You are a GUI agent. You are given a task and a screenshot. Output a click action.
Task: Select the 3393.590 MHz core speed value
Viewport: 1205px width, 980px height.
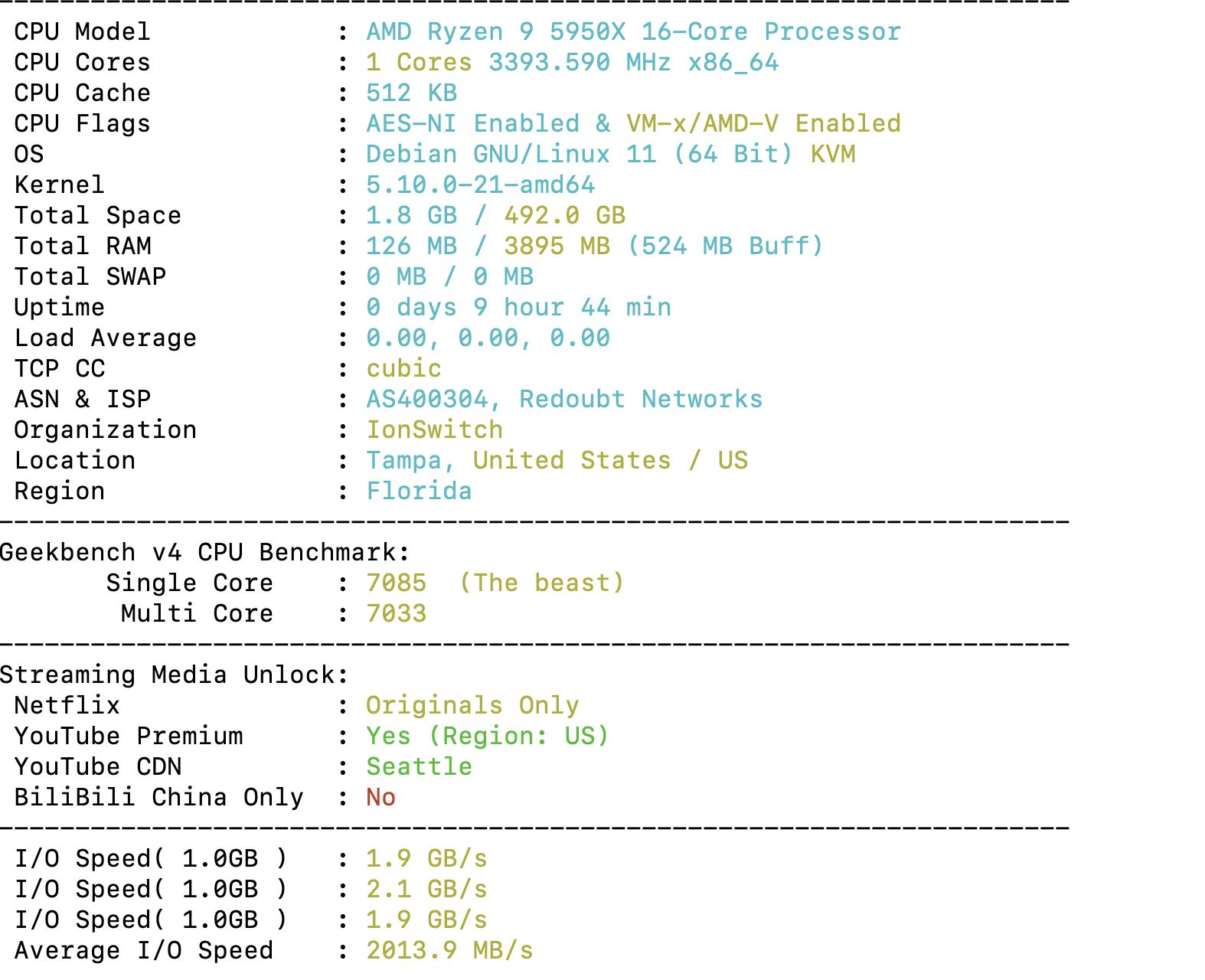(580, 63)
